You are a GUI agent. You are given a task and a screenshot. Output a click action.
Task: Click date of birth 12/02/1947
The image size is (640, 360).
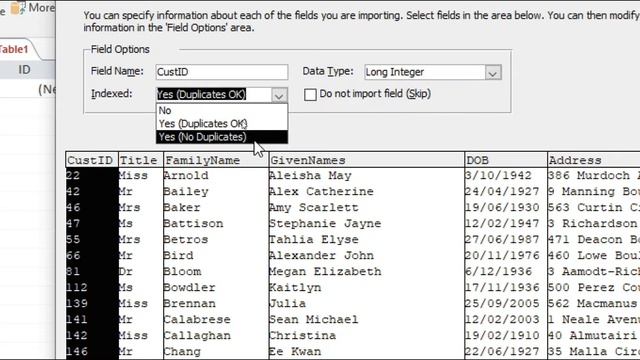click(x=502, y=223)
